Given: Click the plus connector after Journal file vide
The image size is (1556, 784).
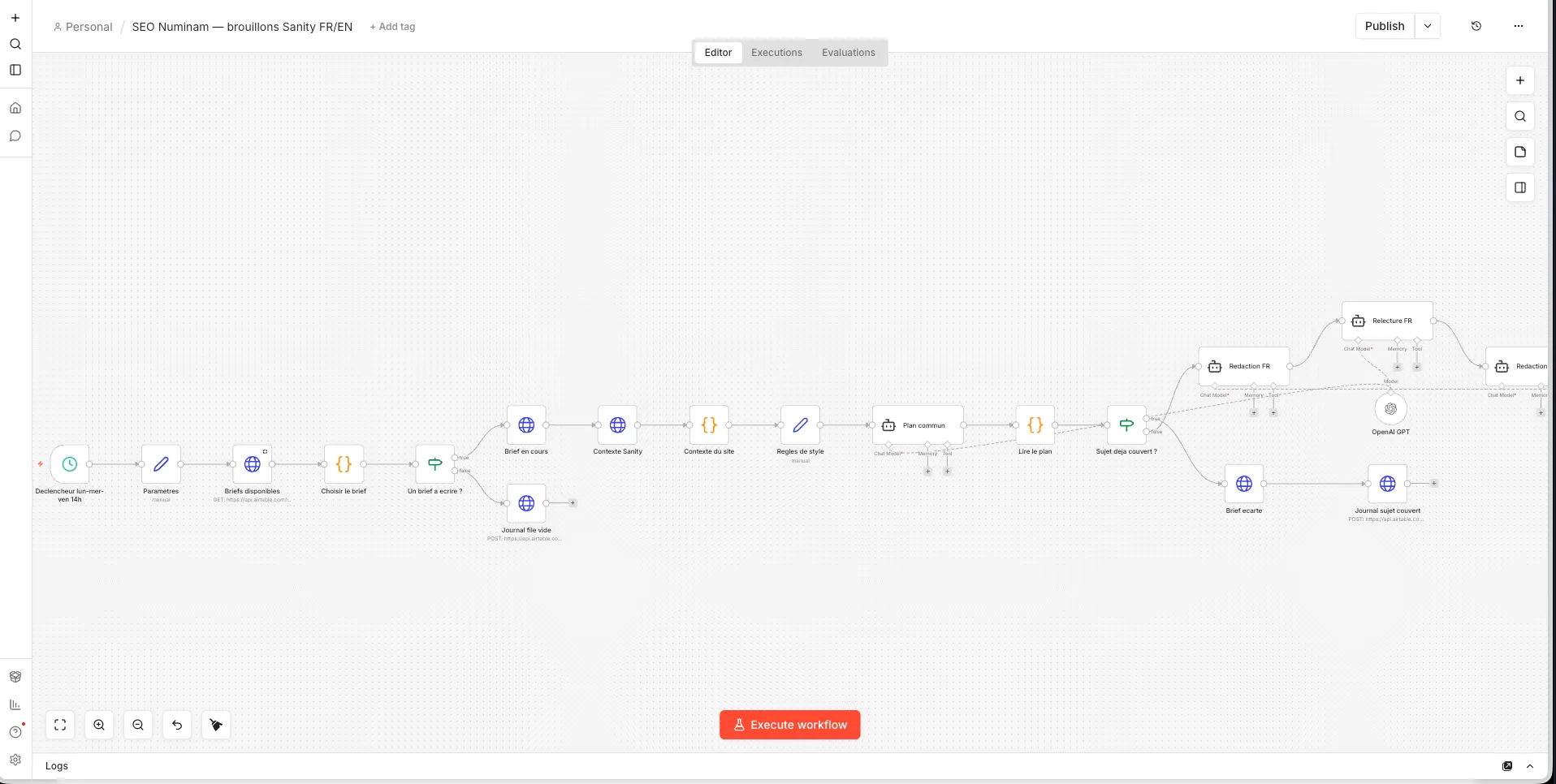Looking at the screenshot, I should click(x=573, y=503).
